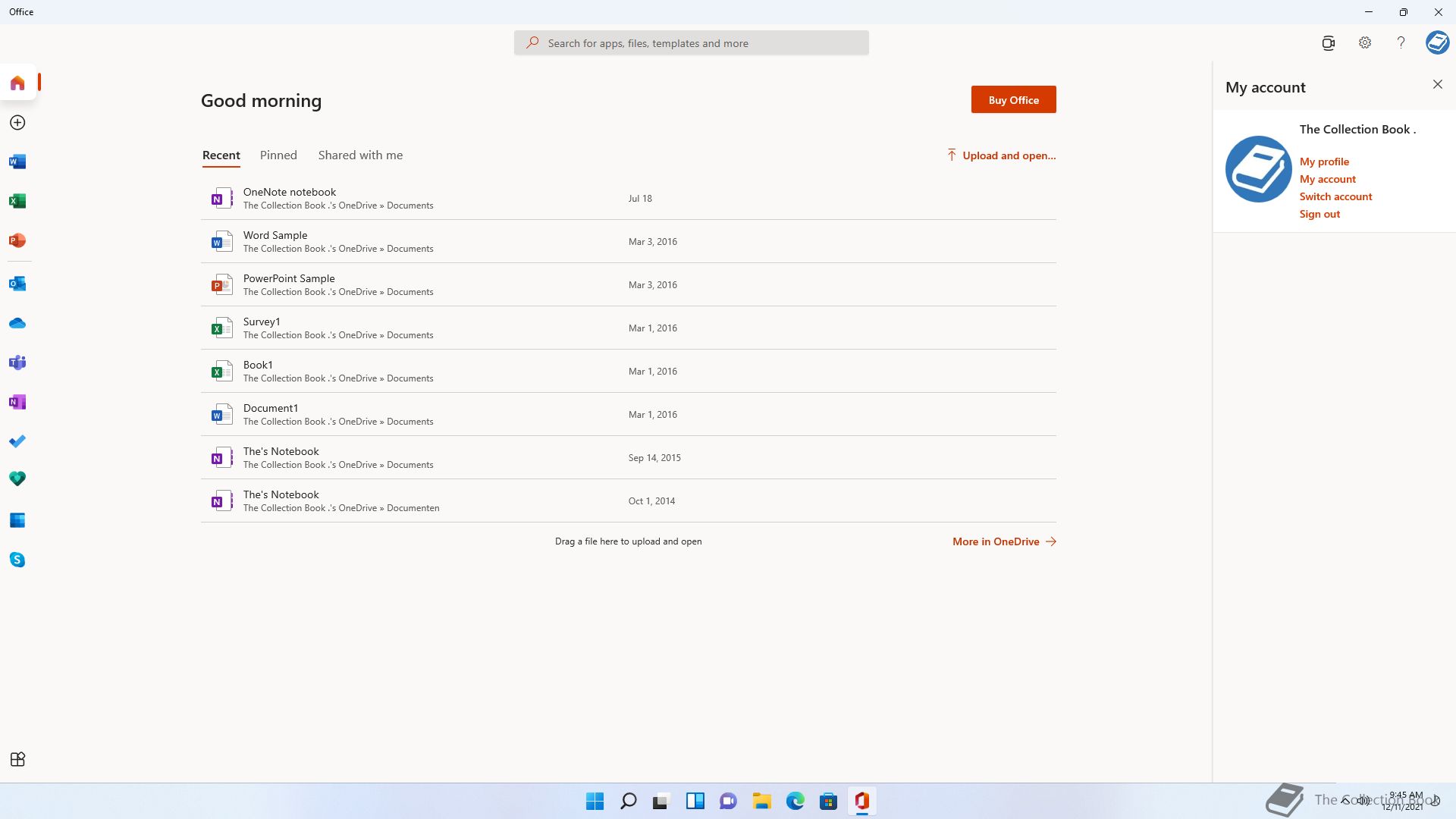Open Outlook from the sidebar
The height and width of the screenshot is (819, 1456).
click(17, 284)
